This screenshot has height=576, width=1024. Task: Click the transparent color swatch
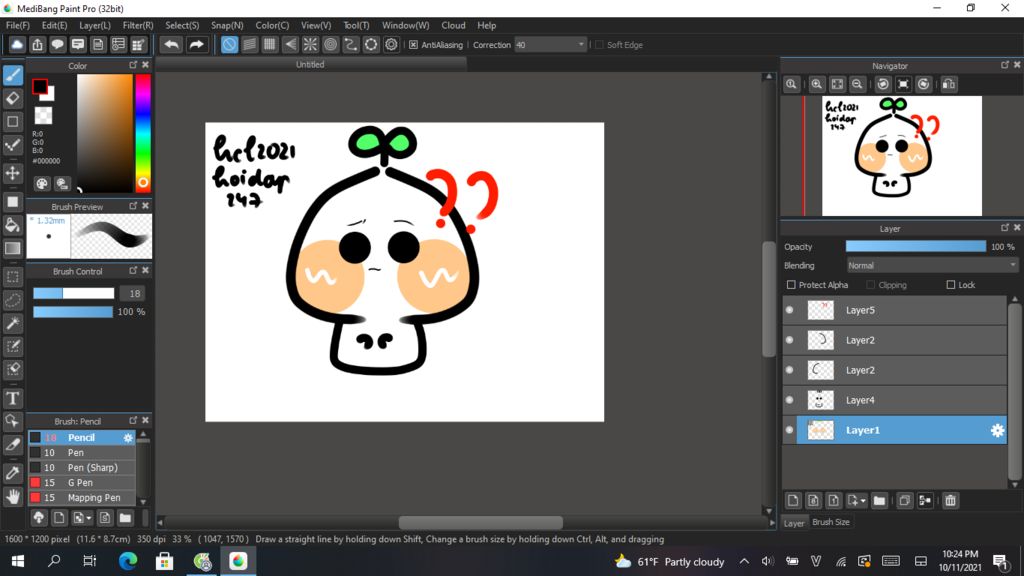[44, 116]
